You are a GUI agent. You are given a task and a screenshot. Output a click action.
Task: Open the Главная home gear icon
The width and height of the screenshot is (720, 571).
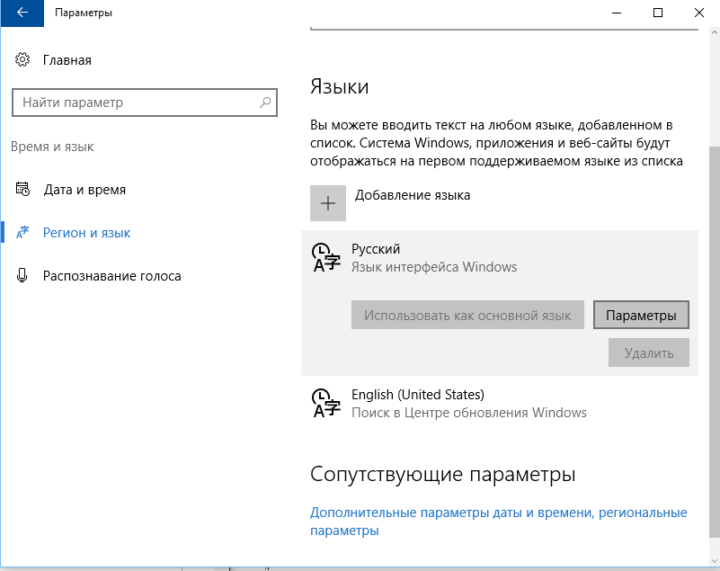[x=22, y=60]
